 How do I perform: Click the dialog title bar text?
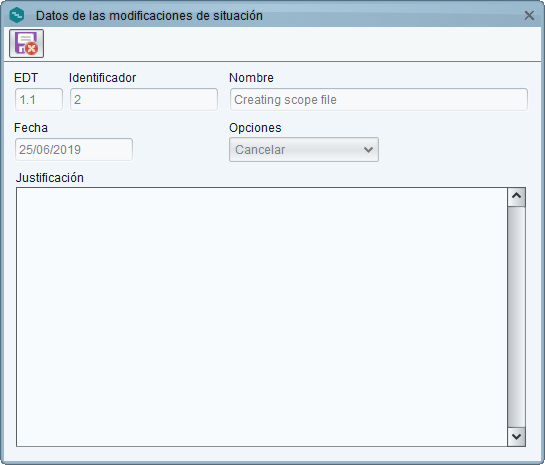click(149, 16)
